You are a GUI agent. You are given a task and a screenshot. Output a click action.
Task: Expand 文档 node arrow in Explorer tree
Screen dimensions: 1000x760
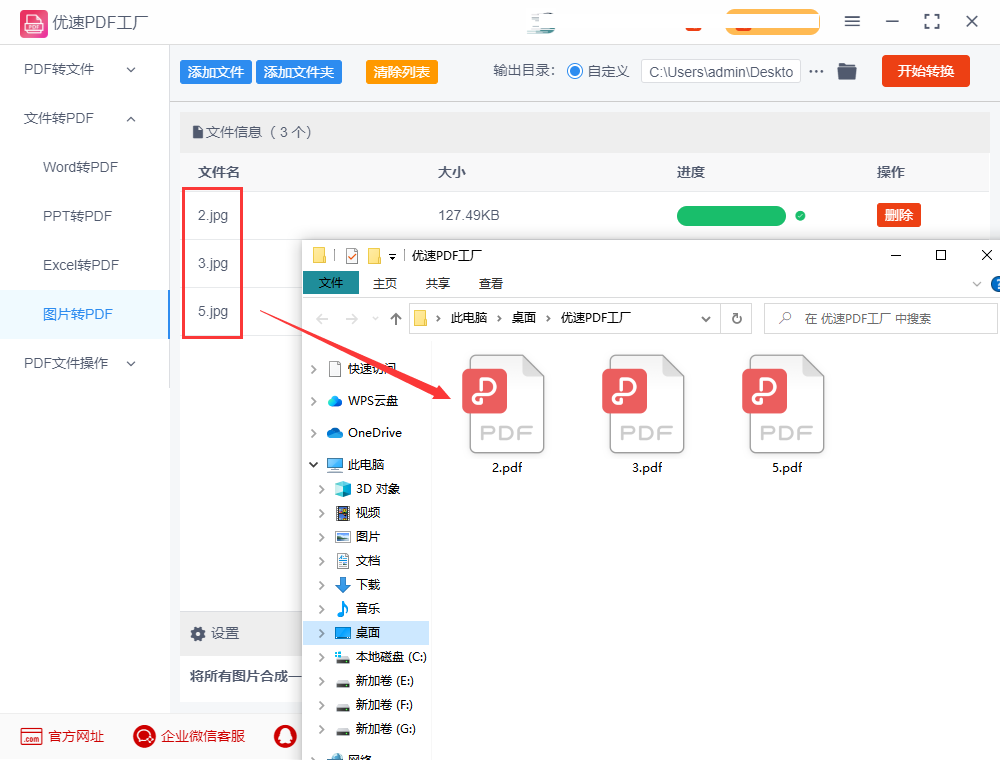(x=321, y=561)
